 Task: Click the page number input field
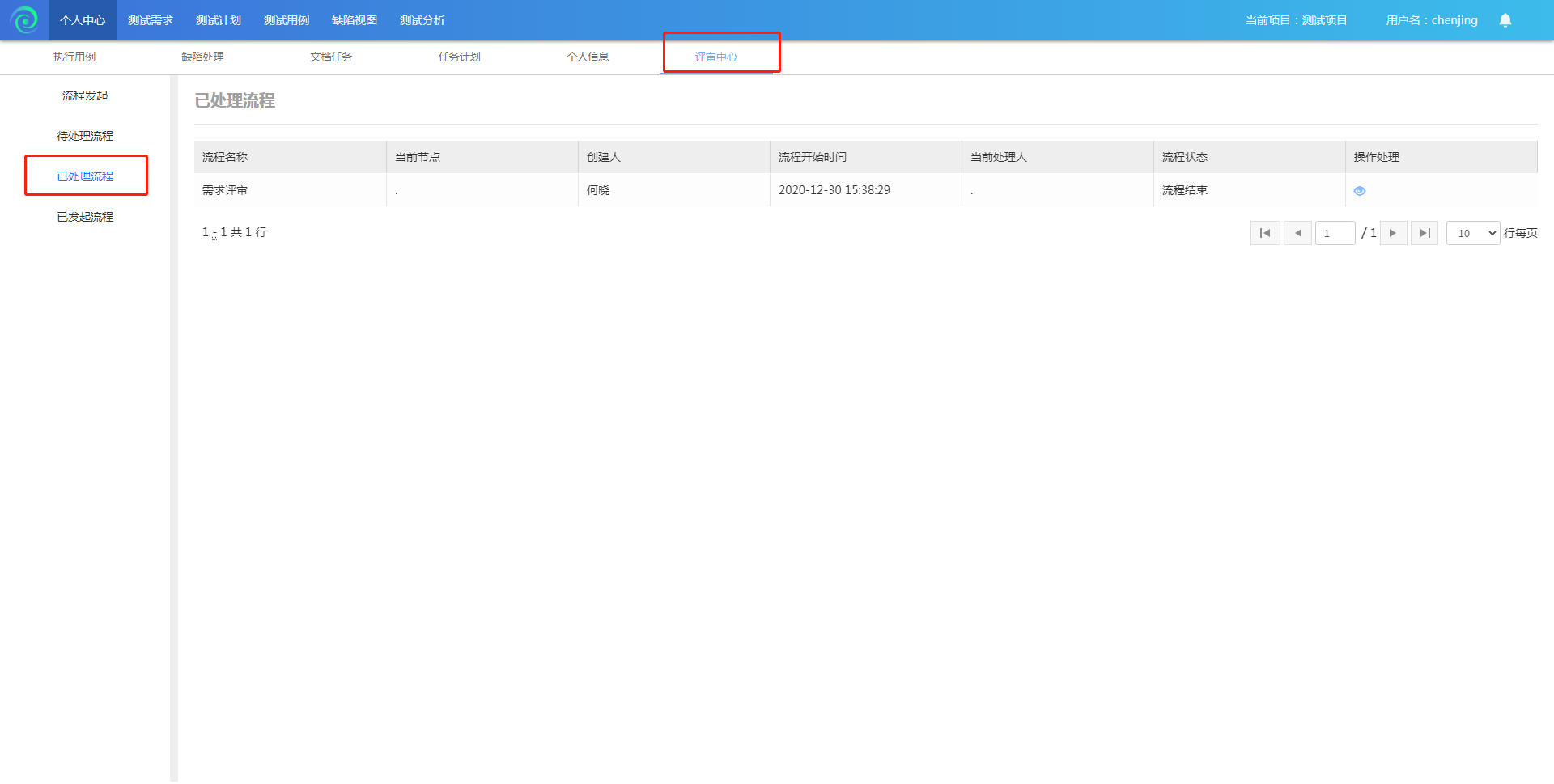click(x=1335, y=233)
